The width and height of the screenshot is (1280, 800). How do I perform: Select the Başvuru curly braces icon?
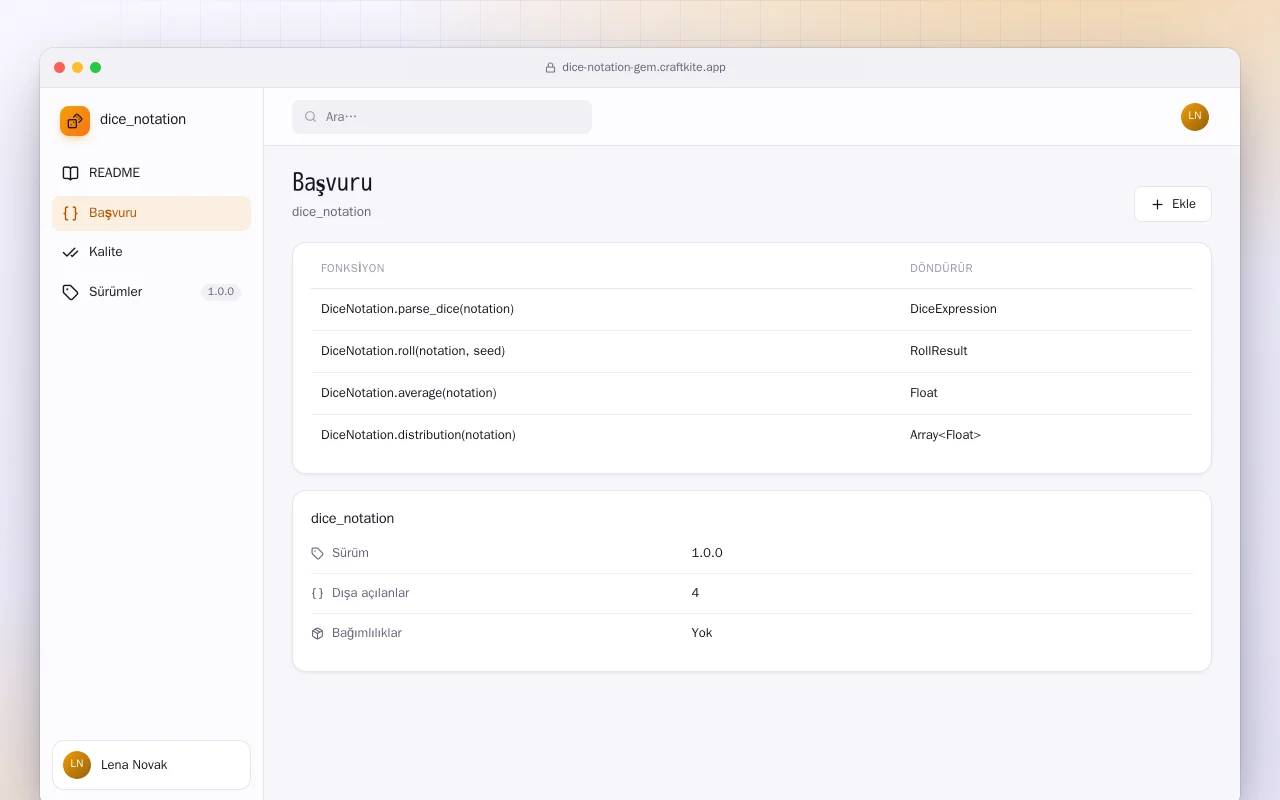pos(70,213)
